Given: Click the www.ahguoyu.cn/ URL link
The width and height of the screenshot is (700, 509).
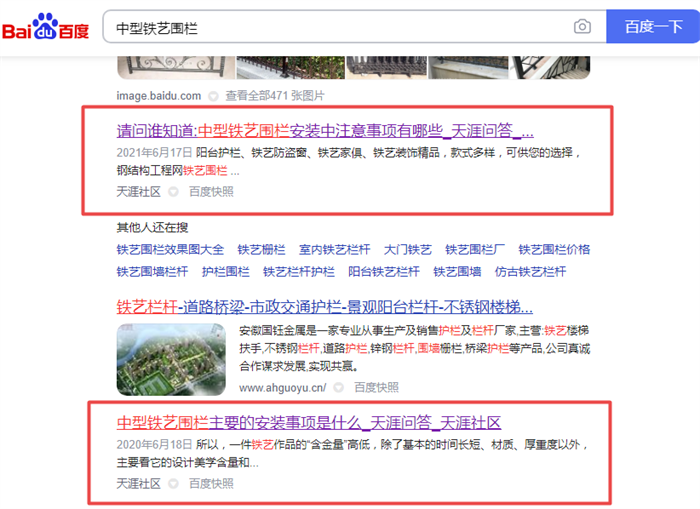Looking at the screenshot, I should tap(283, 388).
